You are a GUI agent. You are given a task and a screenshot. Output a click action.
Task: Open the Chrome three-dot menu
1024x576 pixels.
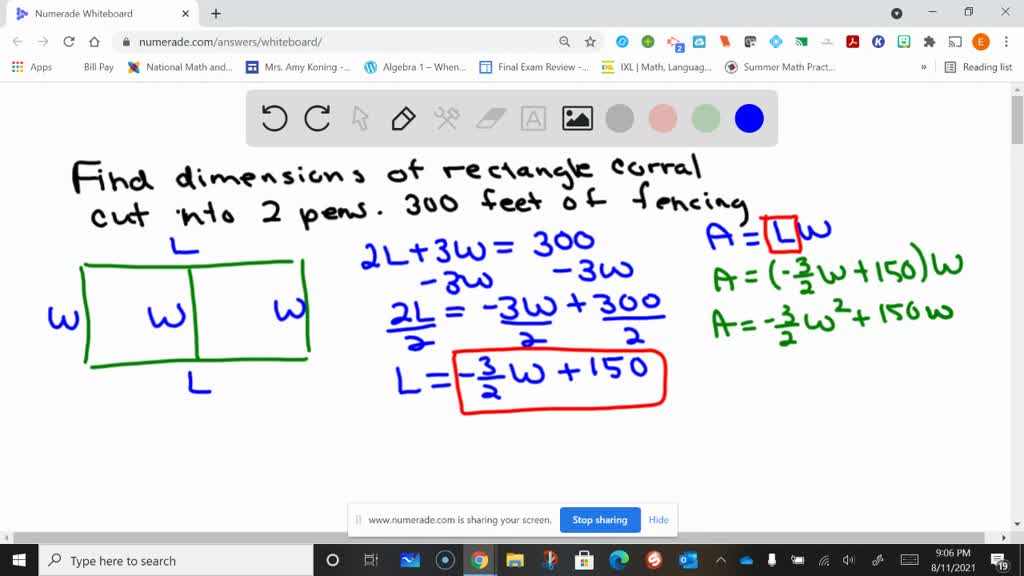(x=1006, y=43)
